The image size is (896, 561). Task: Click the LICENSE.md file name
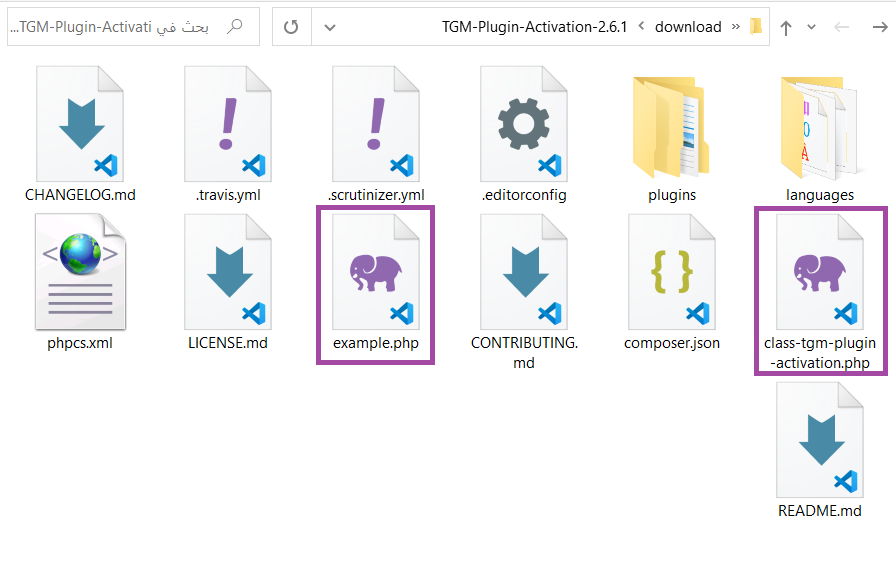(228, 343)
